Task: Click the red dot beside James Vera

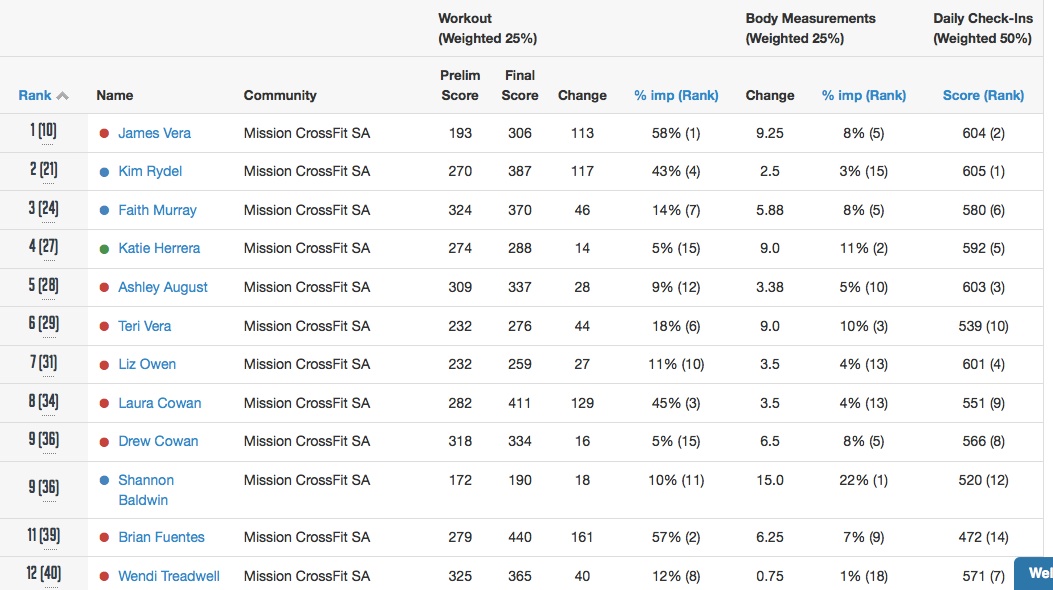Action: click(x=104, y=133)
